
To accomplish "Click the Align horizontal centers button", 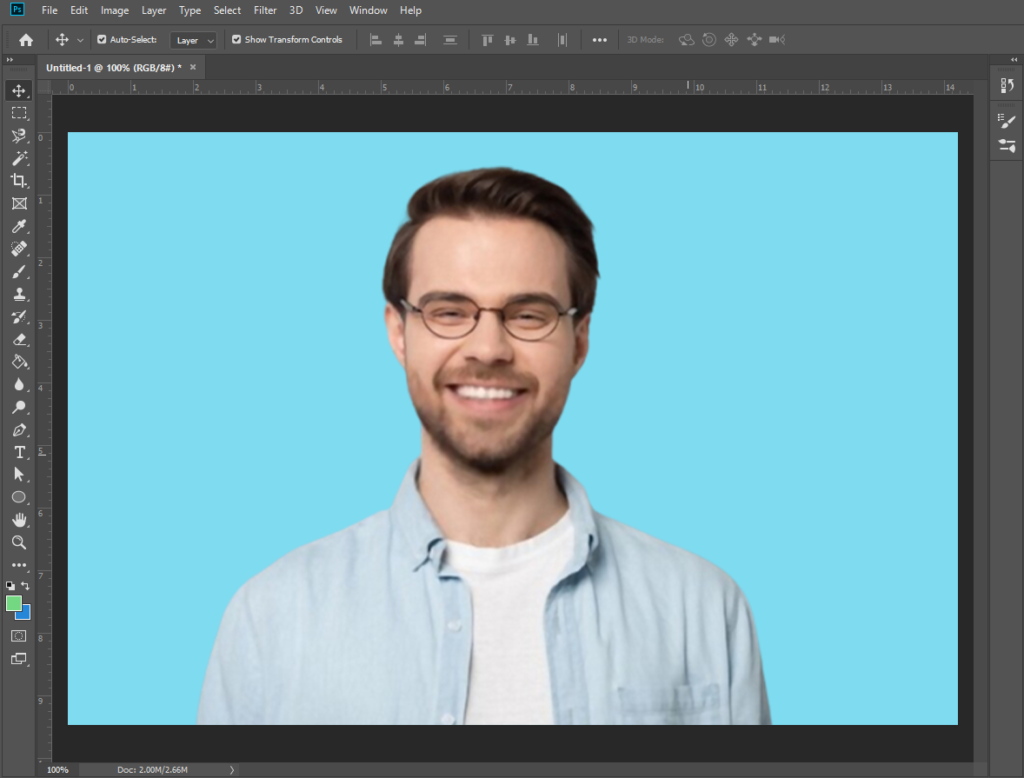I will coord(397,39).
